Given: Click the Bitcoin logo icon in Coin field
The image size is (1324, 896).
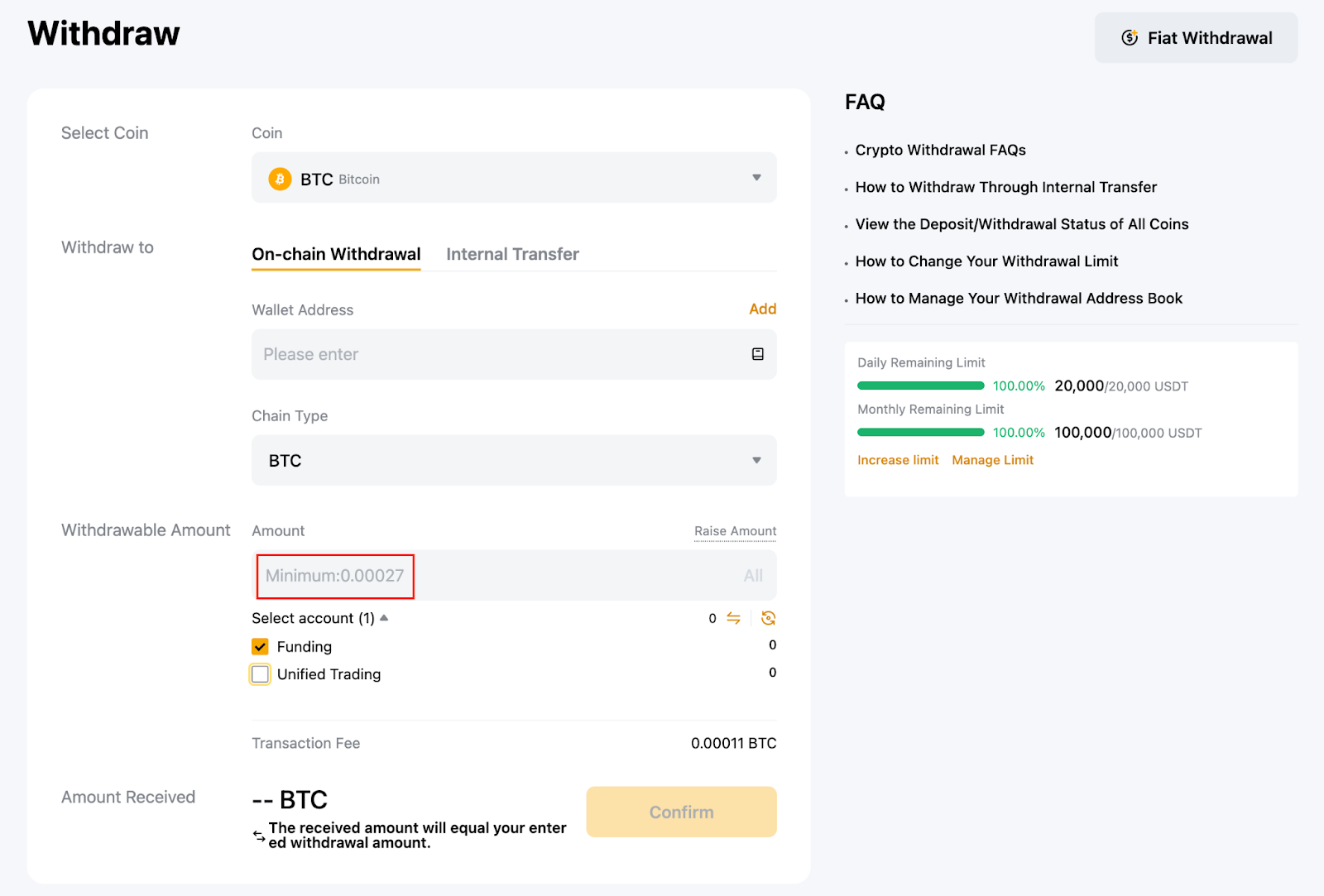Looking at the screenshot, I should coord(280,179).
